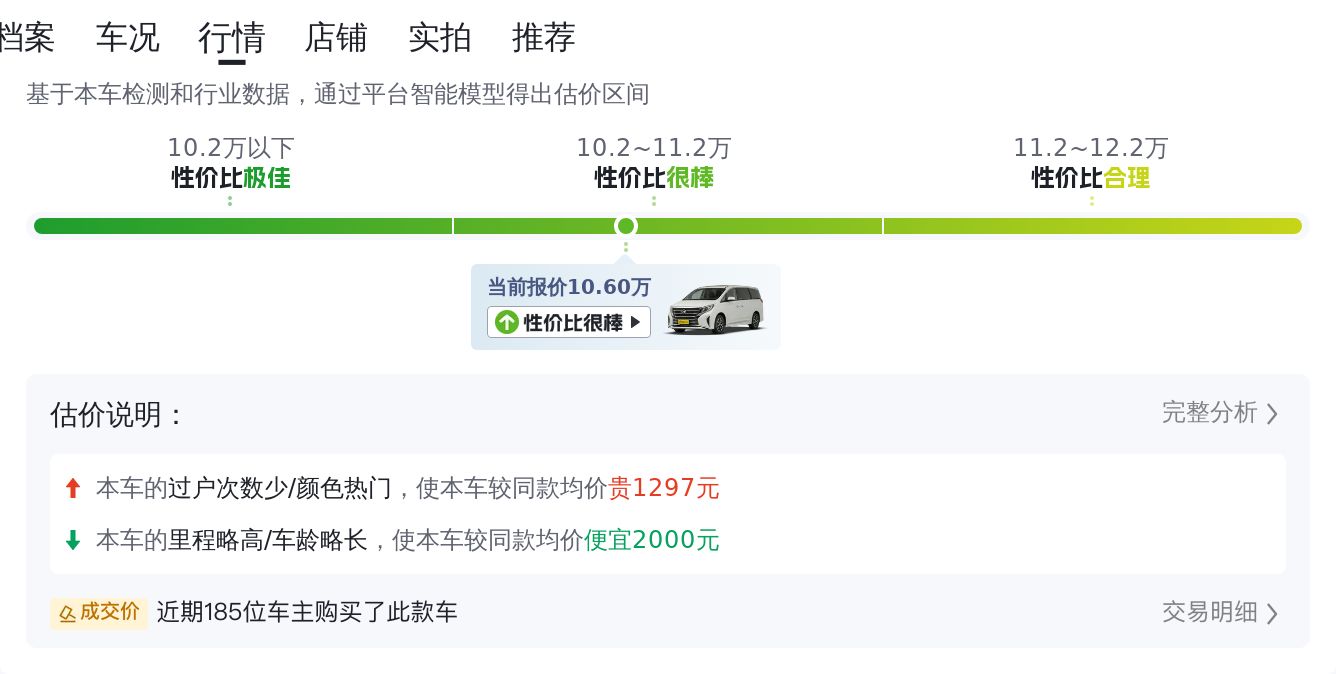The height and width of the screenshot is (674, 1336).
Task: Click the 成交价 badge label
Action: pyautogui.click(x=109, y=612)
